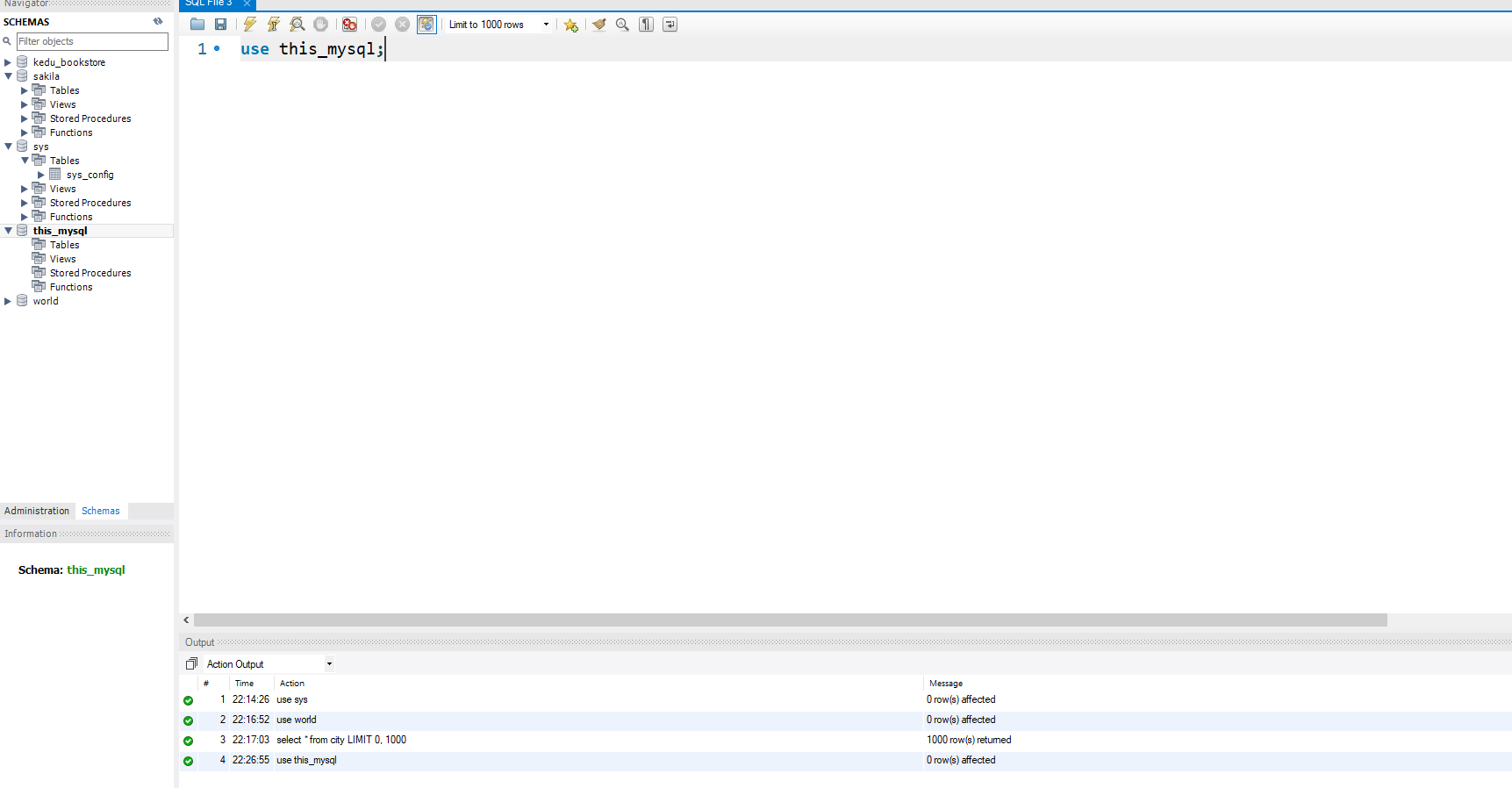Expand Stored Procedures under sakila
This screenshot has width=1512, height=788.
25,118
